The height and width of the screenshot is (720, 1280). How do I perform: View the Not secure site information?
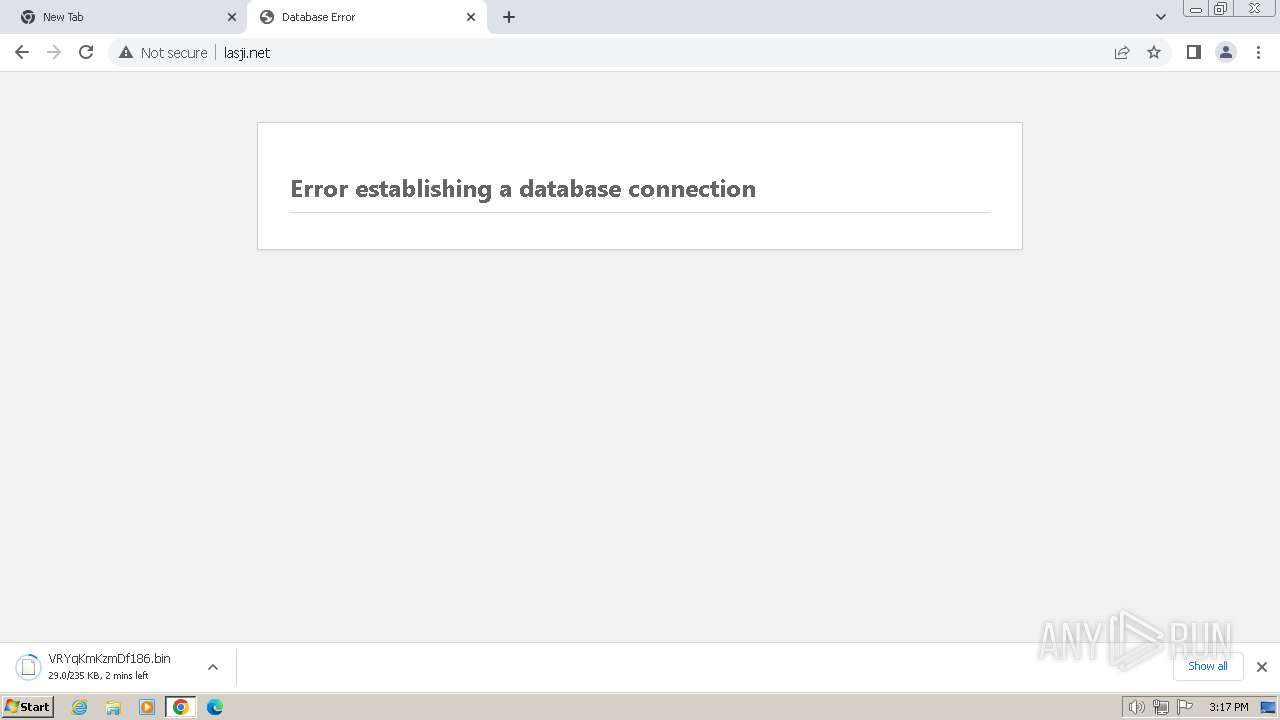click(x=163, y=52)
